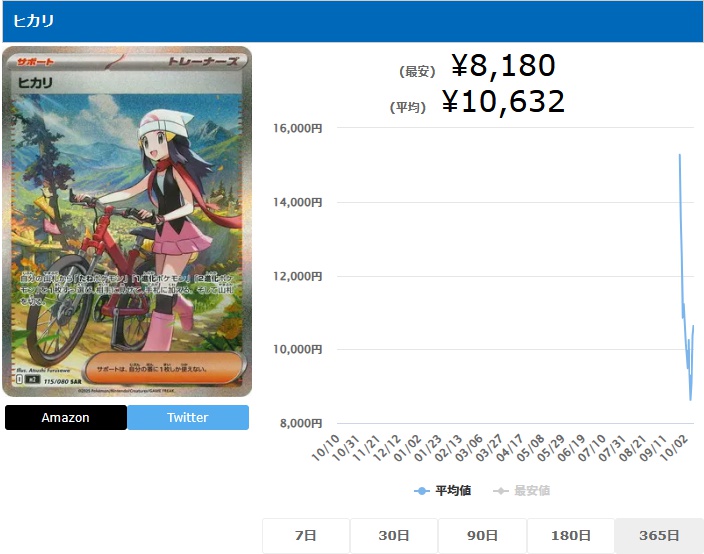Image resolution: width=704 pixels, height=554 pixels.
Task: Share via the Twitter button
Action: [x=188, y=418]
